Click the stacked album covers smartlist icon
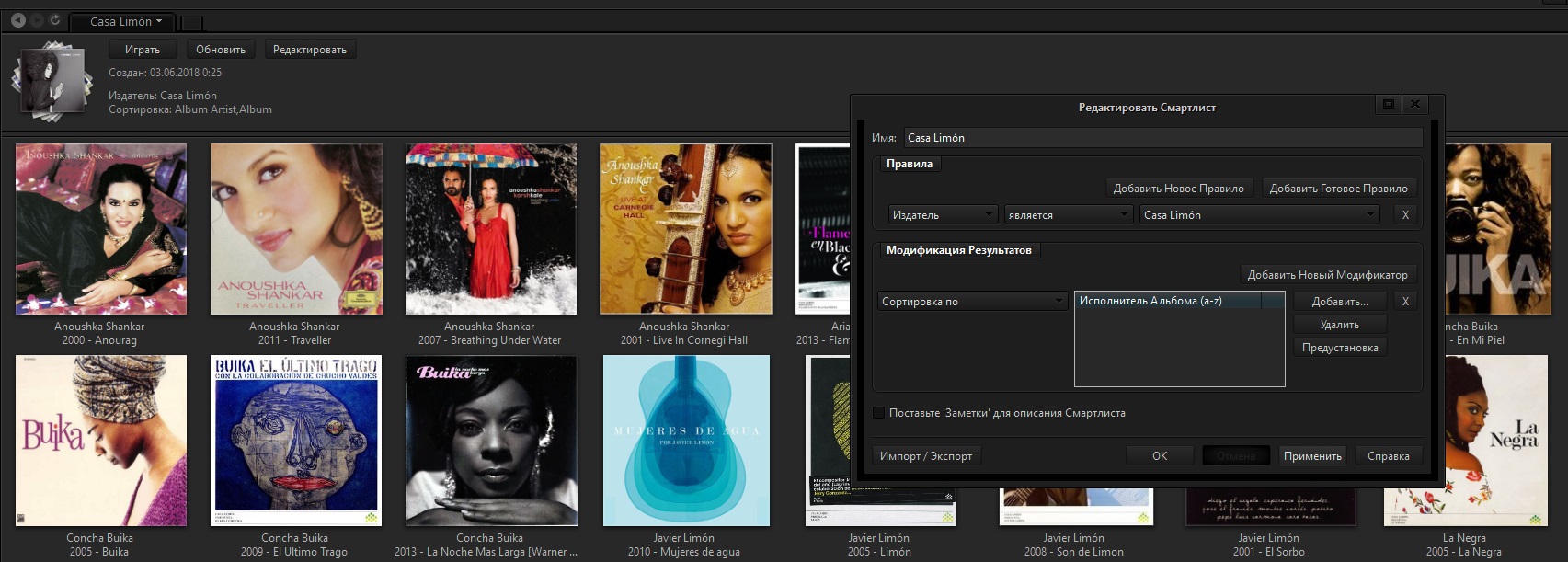The width and height of the screenshot is (1568, 562). coord(52,81)
